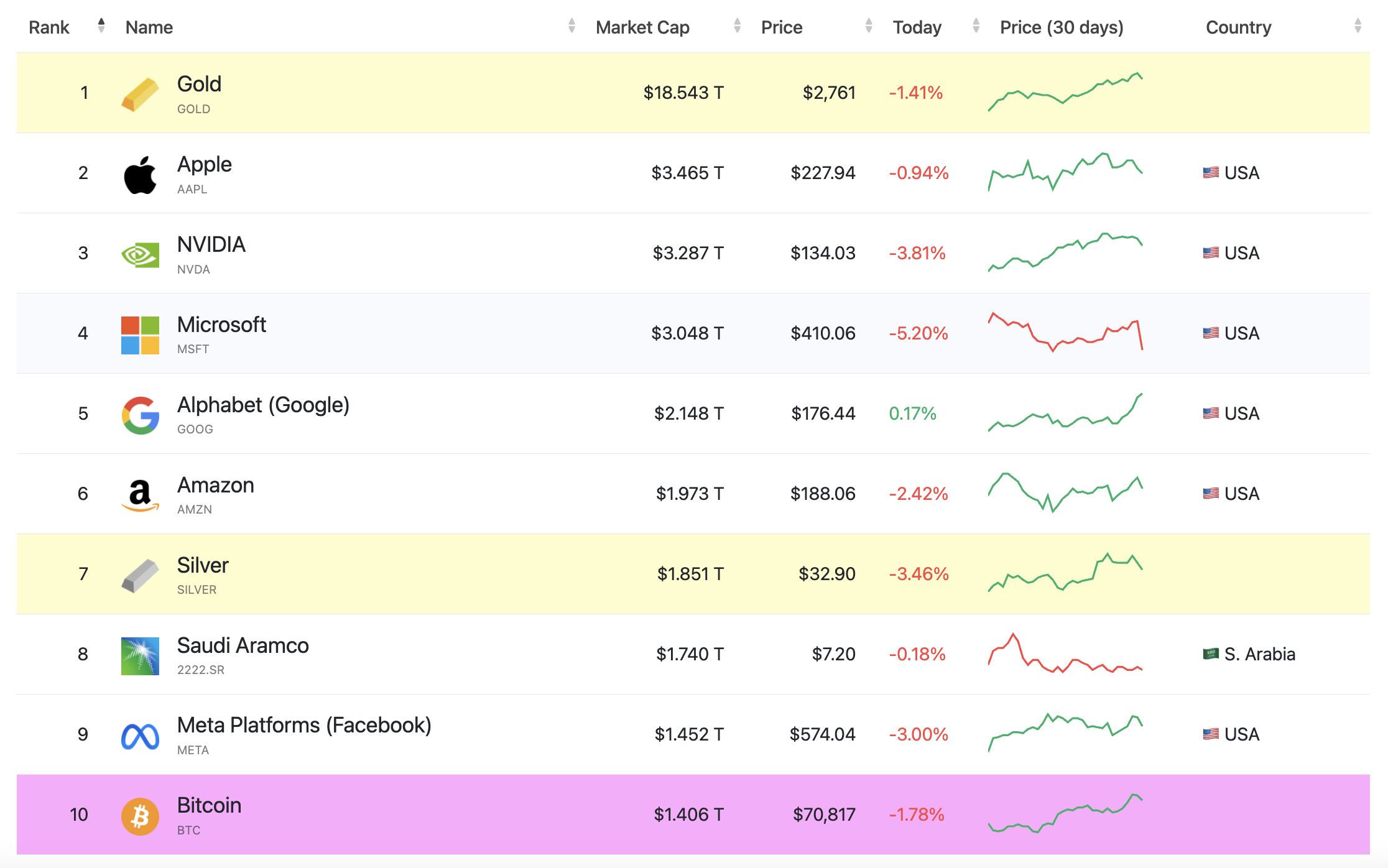Click the Bitcoin coin icon
Screen dimensions: 1388x868
(x=140, y=816)
